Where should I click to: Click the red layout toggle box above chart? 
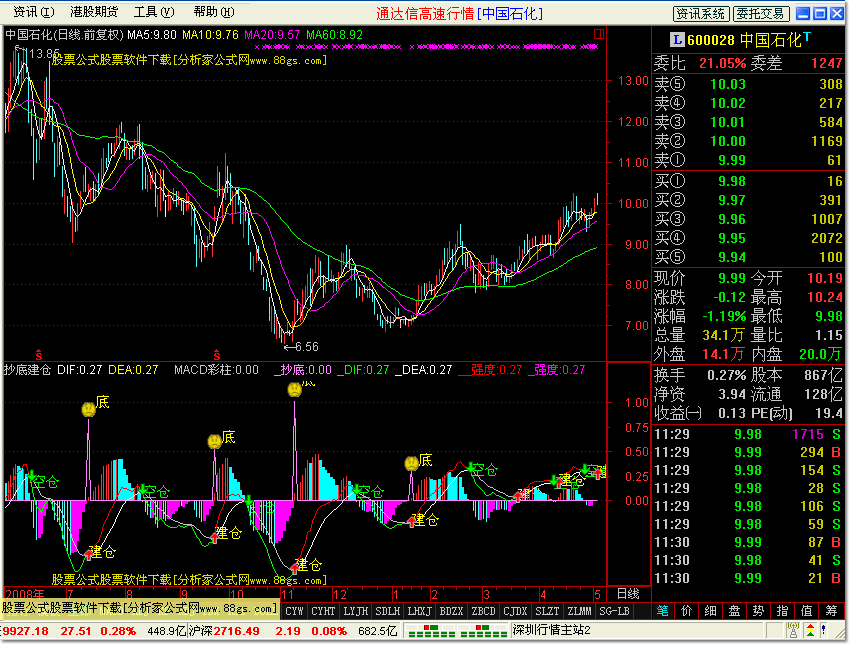pos(599,34)
